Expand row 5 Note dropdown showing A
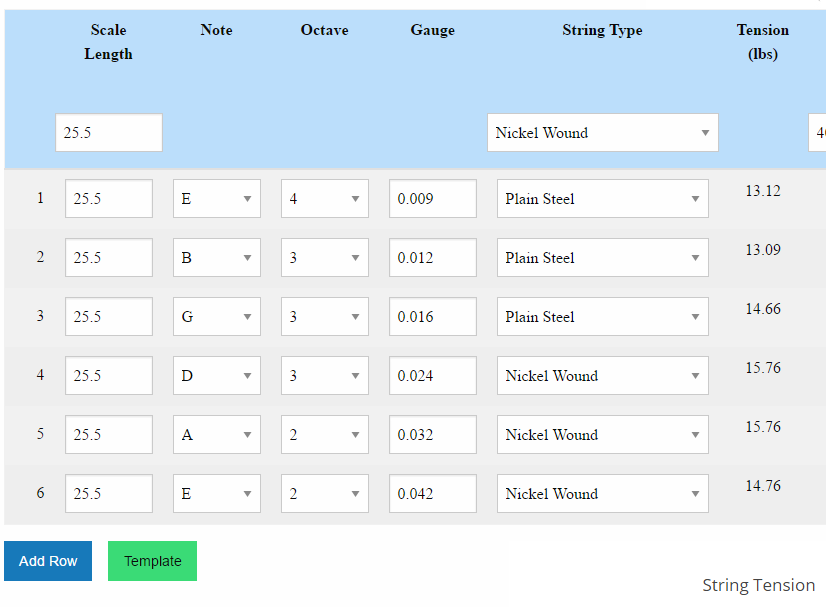This screenshot has width=826, height=607. click(216, 435)
